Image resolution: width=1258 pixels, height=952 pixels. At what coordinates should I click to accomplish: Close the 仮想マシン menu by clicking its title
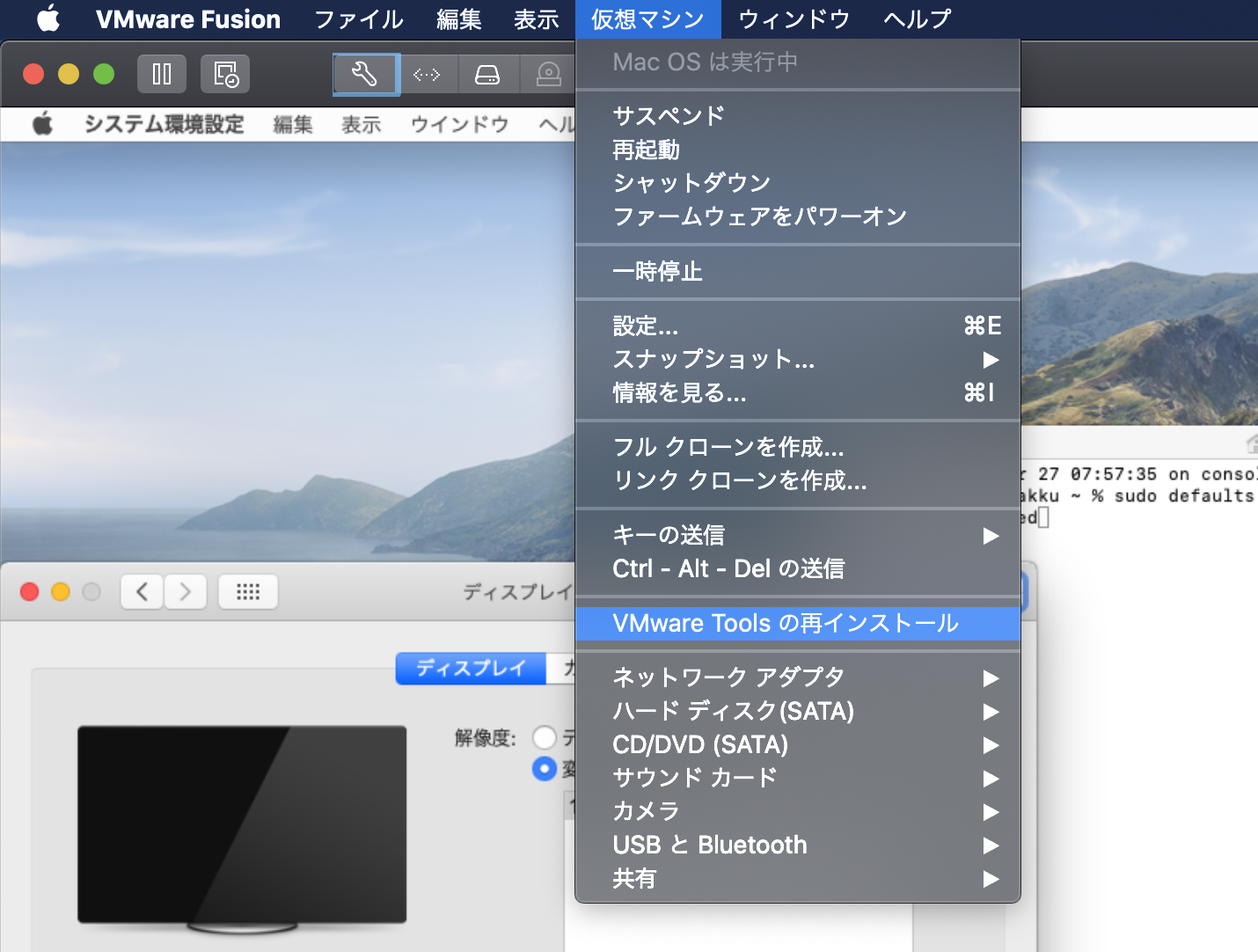(x=648, y=18)
